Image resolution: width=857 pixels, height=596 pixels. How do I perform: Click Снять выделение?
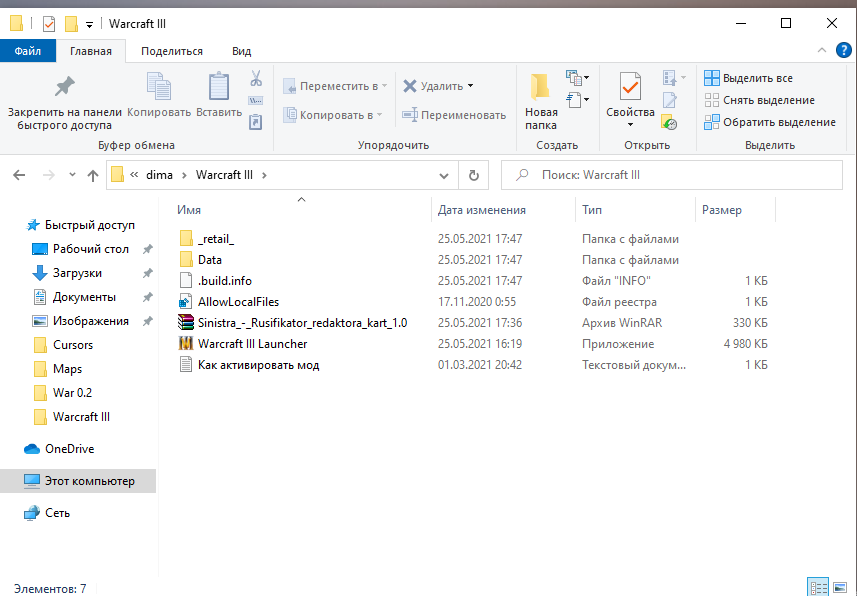(x=759, y=100)
